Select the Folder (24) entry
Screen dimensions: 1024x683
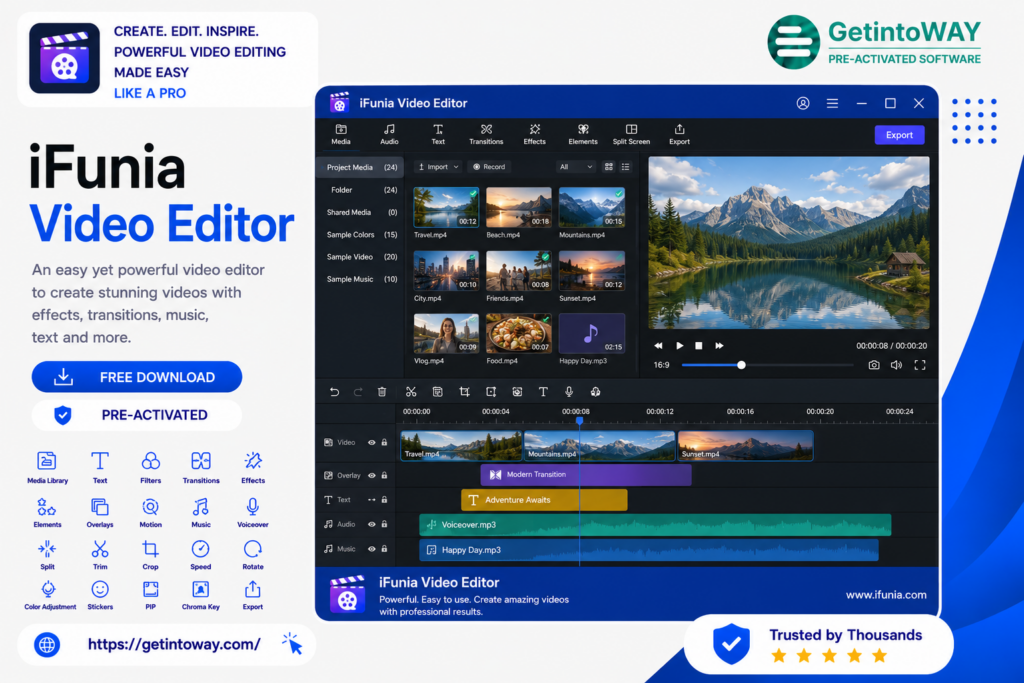(x=361, y=190)
